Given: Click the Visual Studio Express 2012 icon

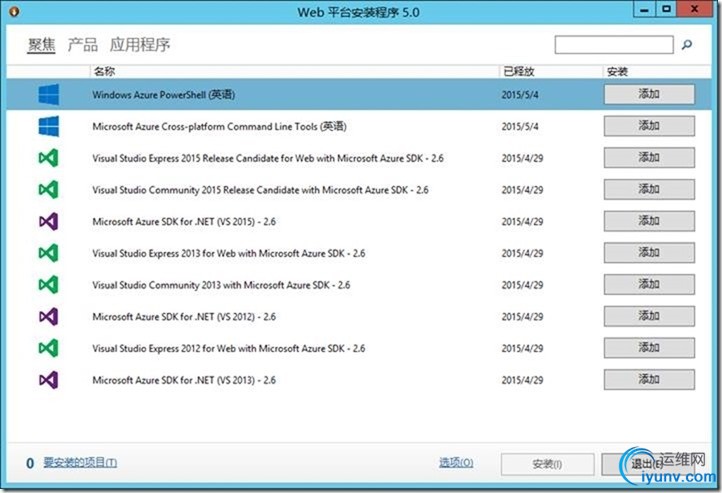Looking at the screenshot, I should (x=48, y=348).
